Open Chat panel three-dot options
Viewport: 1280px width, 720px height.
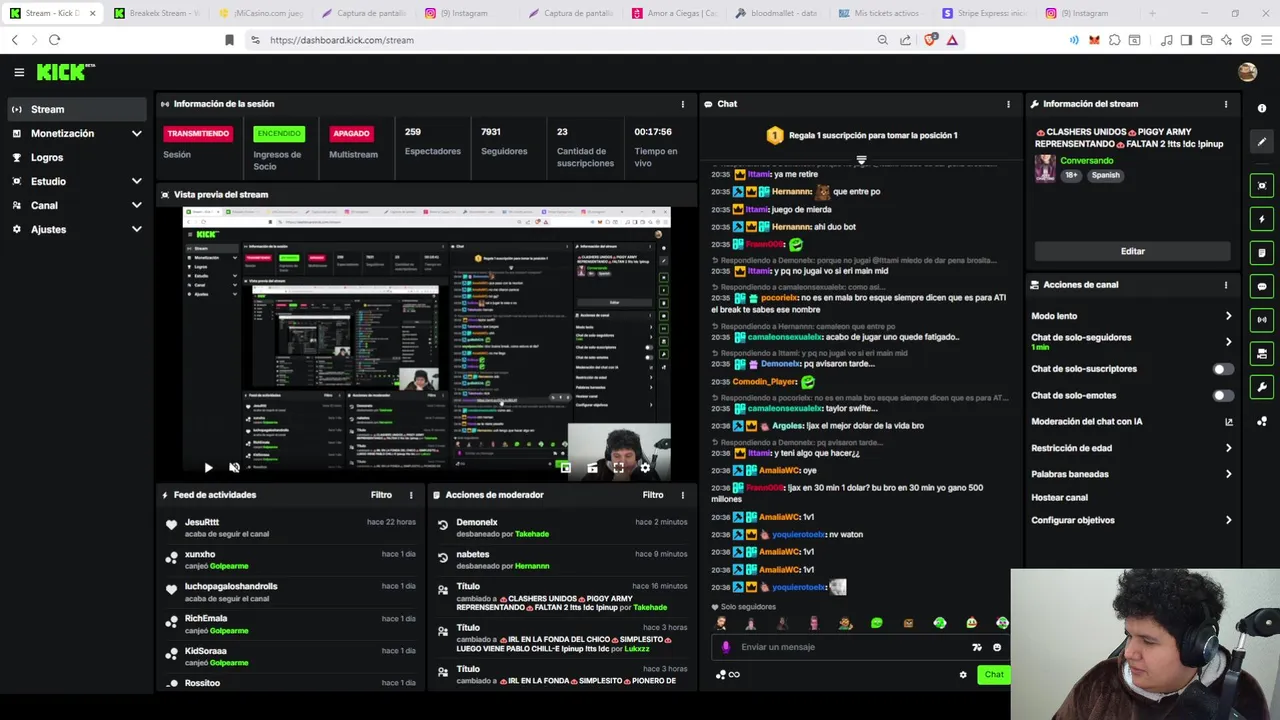(1008, 104)
